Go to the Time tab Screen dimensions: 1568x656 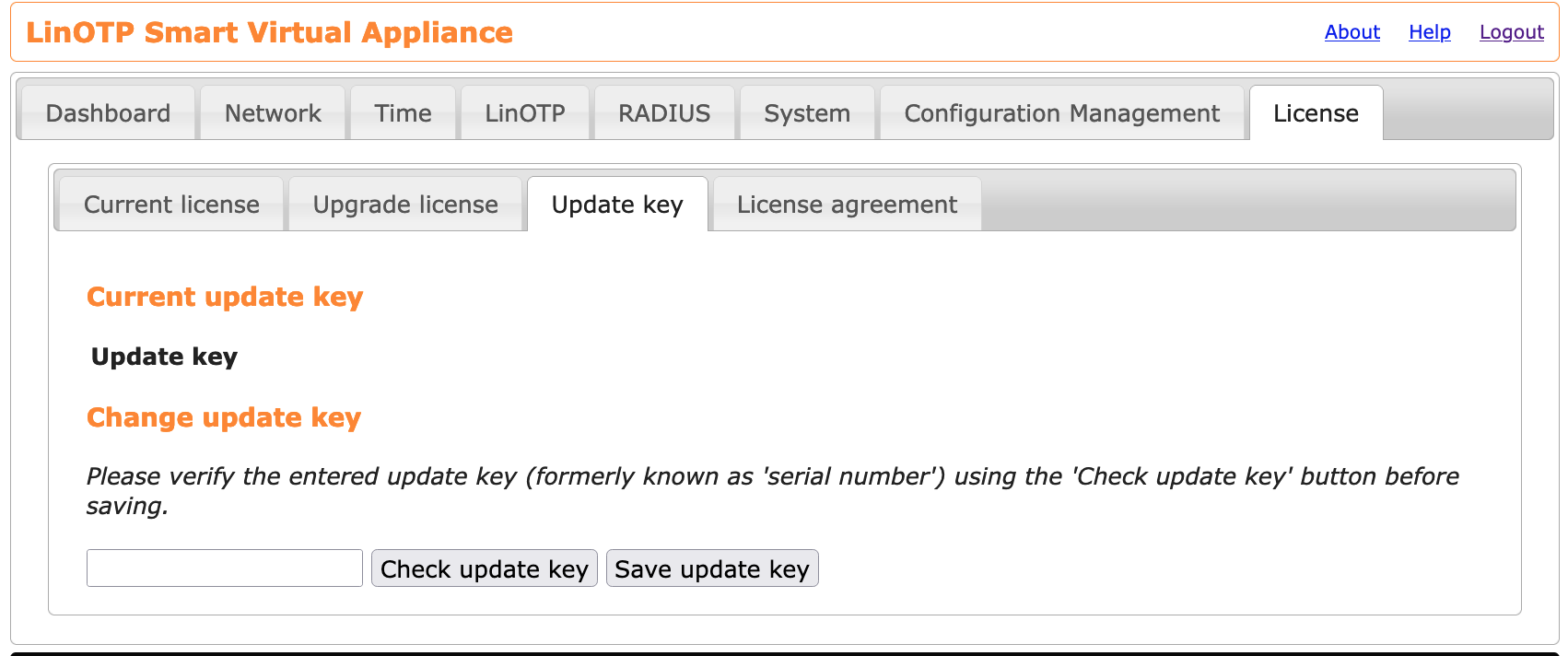[x=403, y=113]
